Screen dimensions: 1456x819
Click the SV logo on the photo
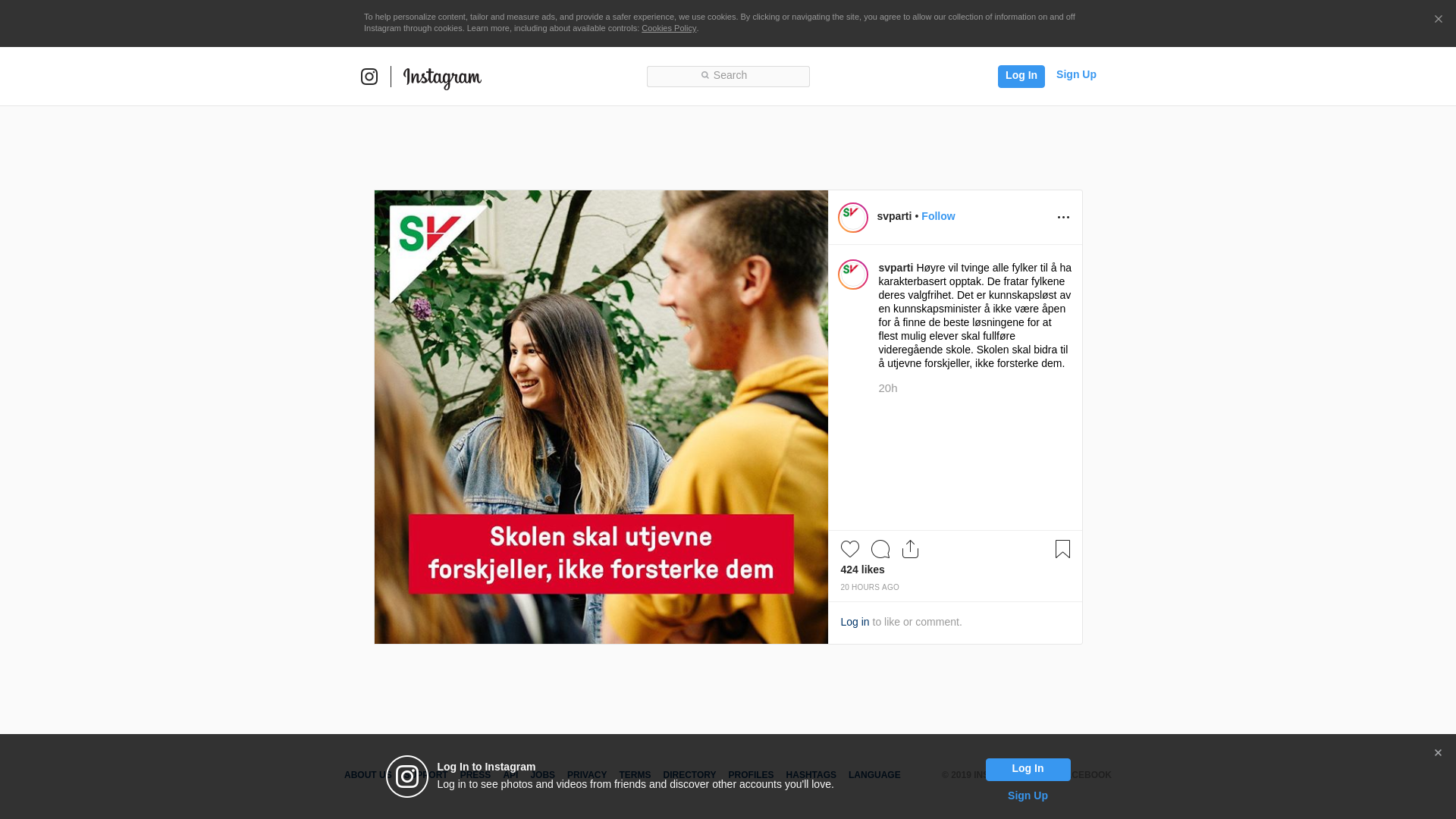(x=430, y=235)
